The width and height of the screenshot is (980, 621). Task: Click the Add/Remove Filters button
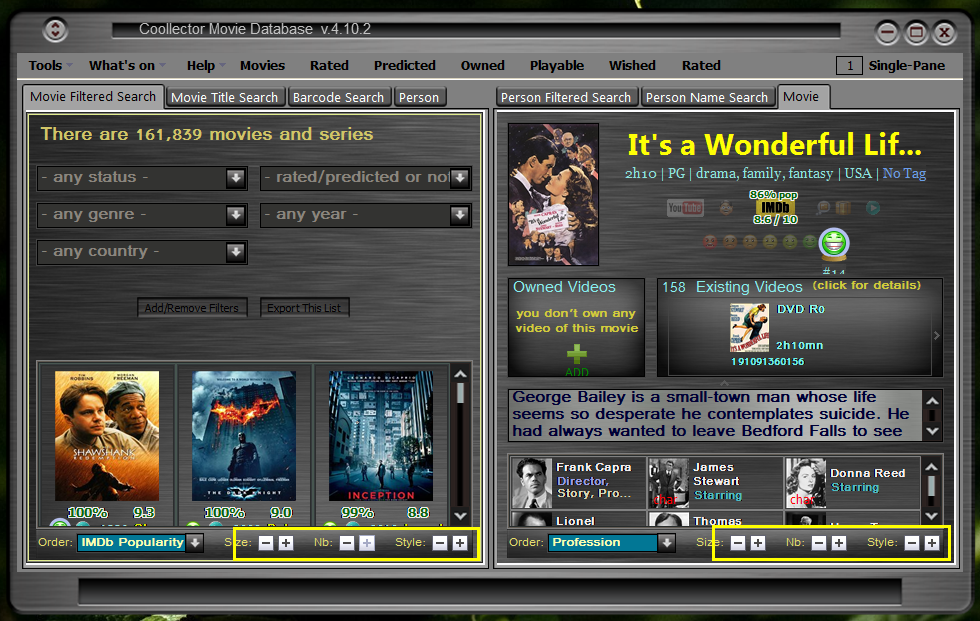[x=192, y=307]
